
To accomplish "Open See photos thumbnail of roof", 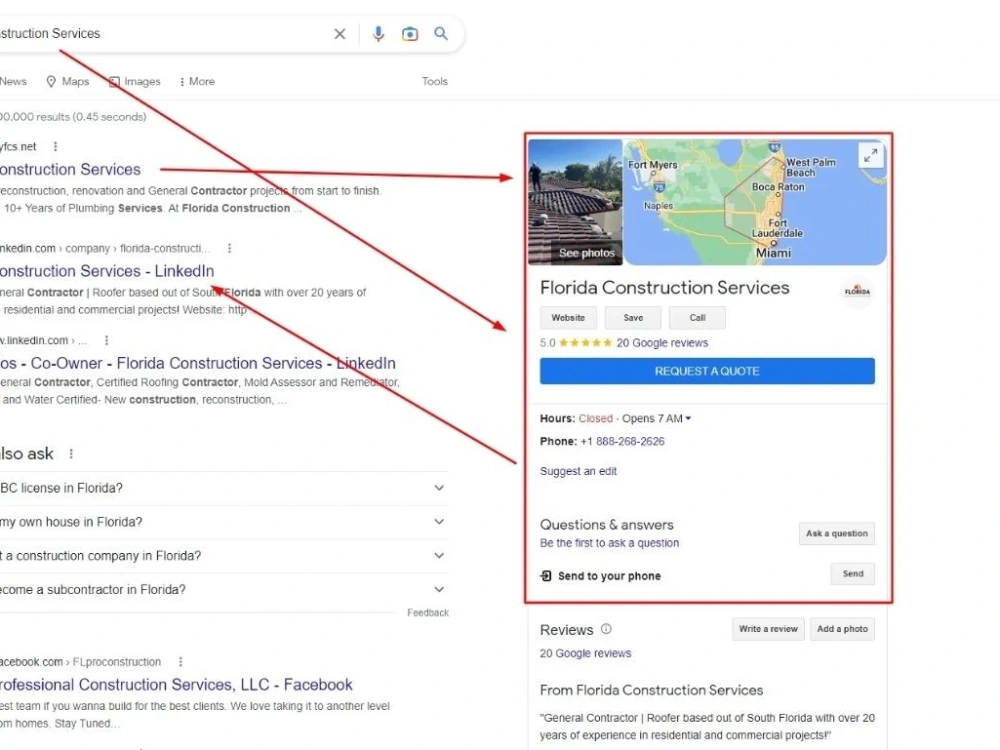I will pos(575,202).
